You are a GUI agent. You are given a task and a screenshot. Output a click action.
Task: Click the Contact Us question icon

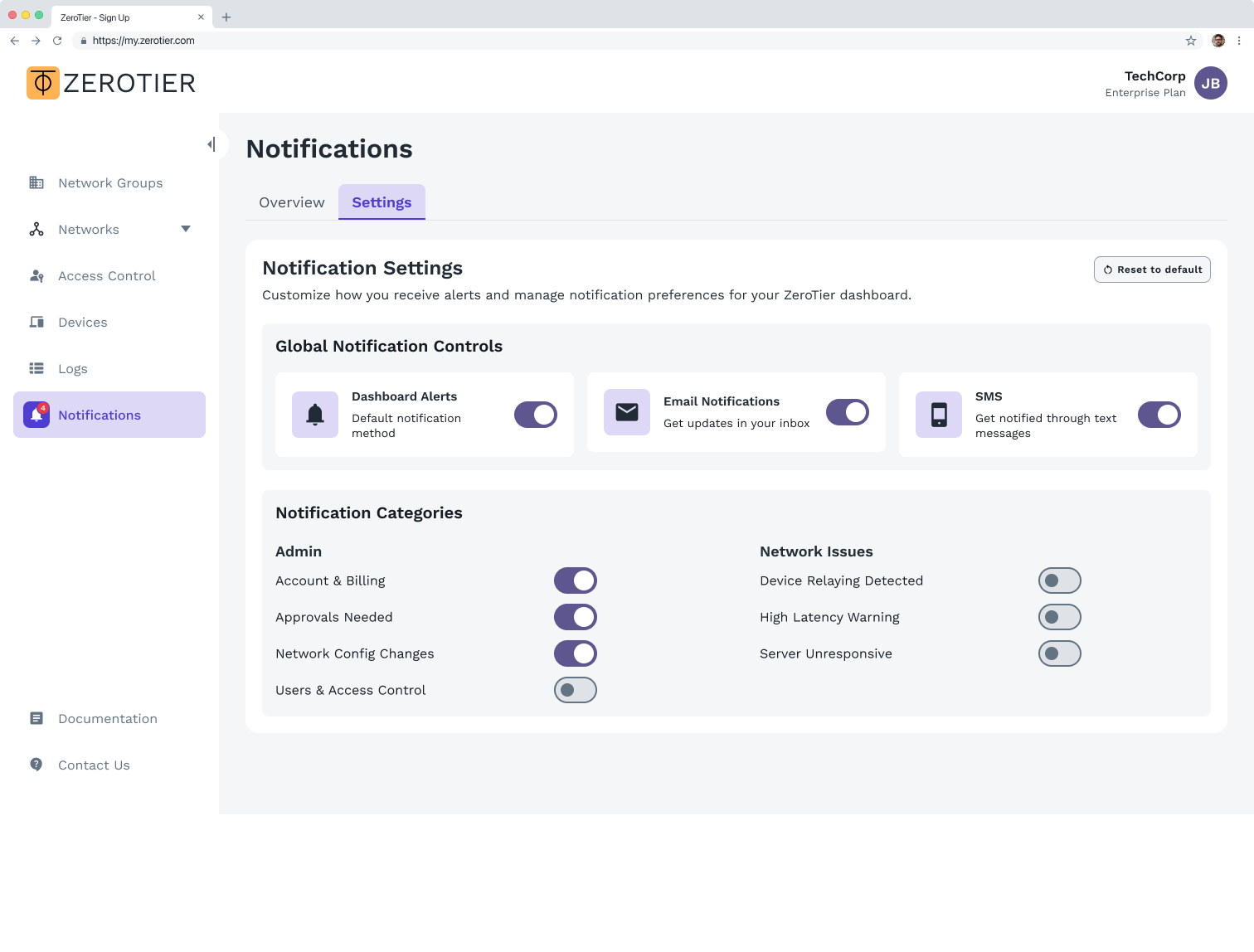point(36,765)
